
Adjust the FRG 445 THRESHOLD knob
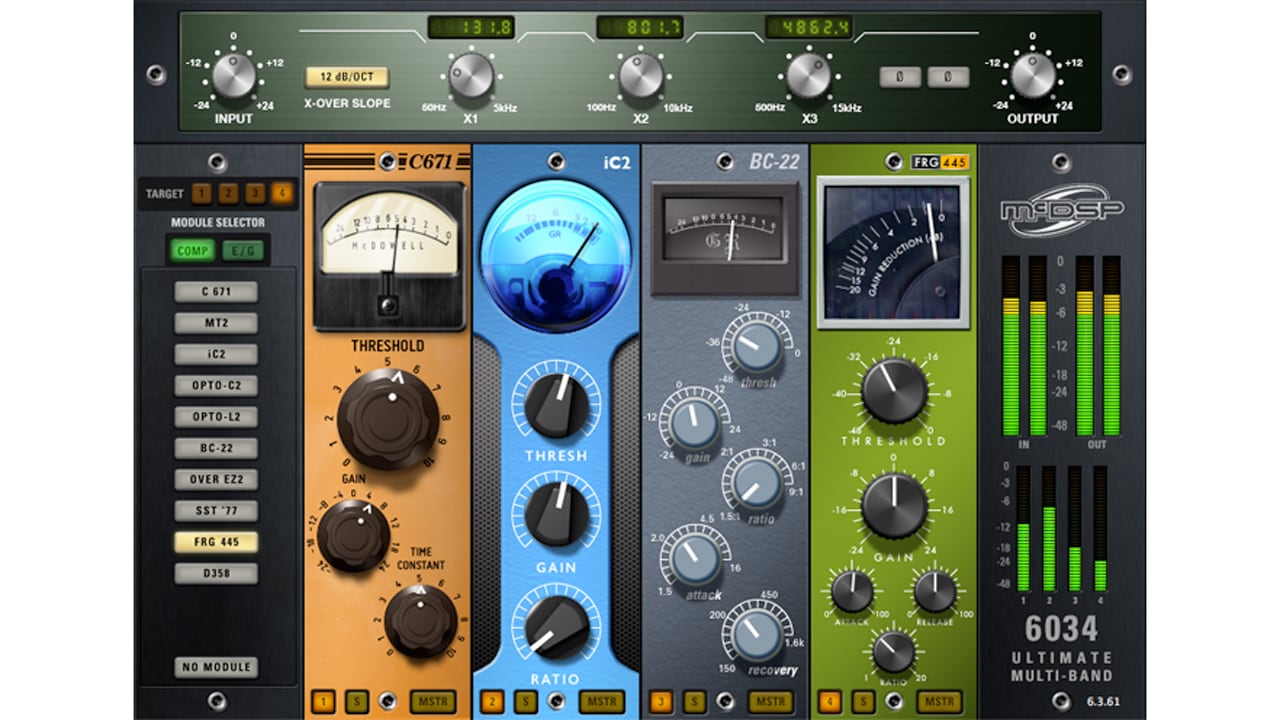pyautogui.click(x=894, y=391)
